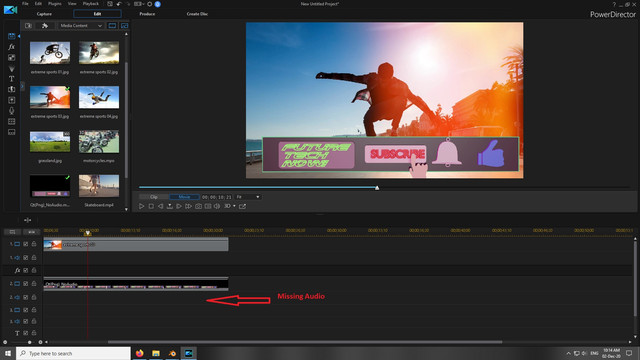Open the Voice-Over microphone room
The height and width of the screenshot is (360, 640).
pos(11,111)
